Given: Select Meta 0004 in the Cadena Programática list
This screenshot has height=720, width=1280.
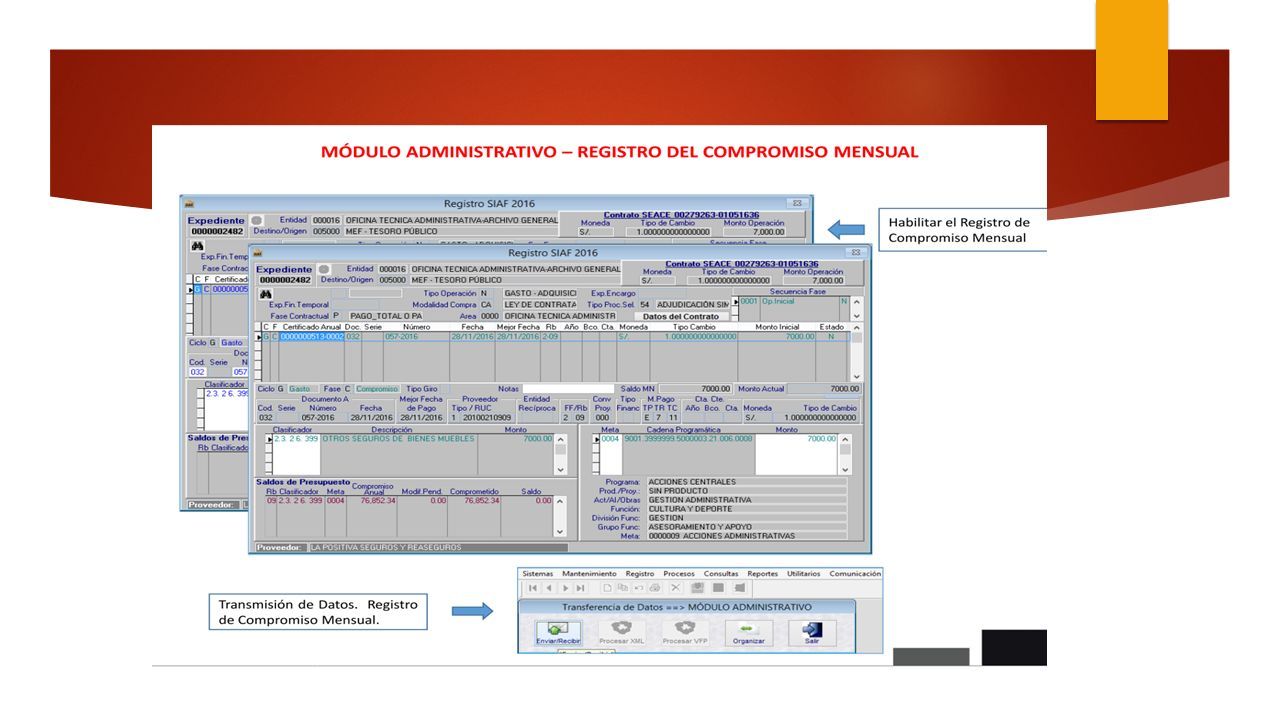Looking at the screenshot, I should (x=610, y=439).
